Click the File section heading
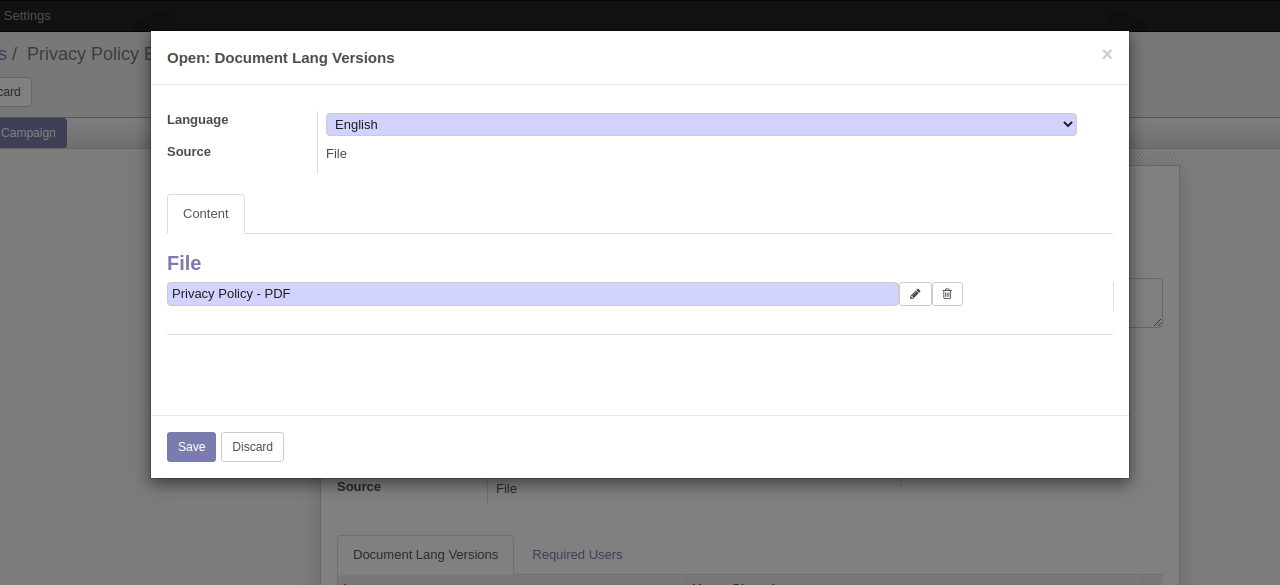Image resolution: width=1280 pixels, height=585 pixels. tap(184, 263)
